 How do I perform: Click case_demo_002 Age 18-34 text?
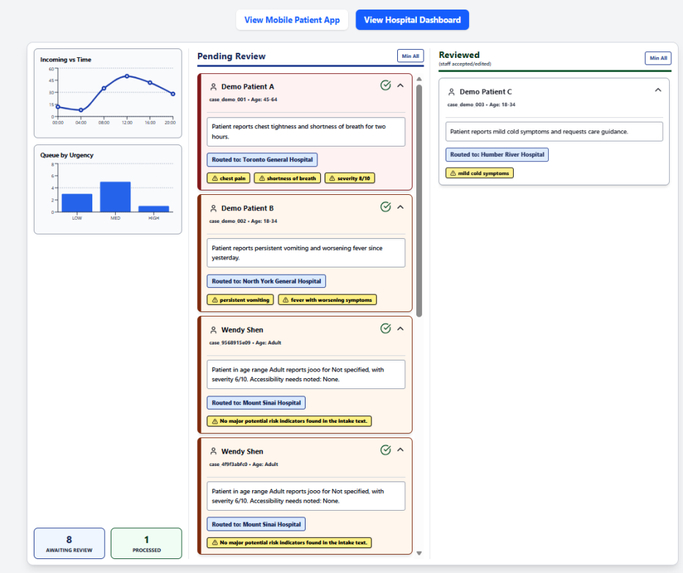[x=243, y=221]
